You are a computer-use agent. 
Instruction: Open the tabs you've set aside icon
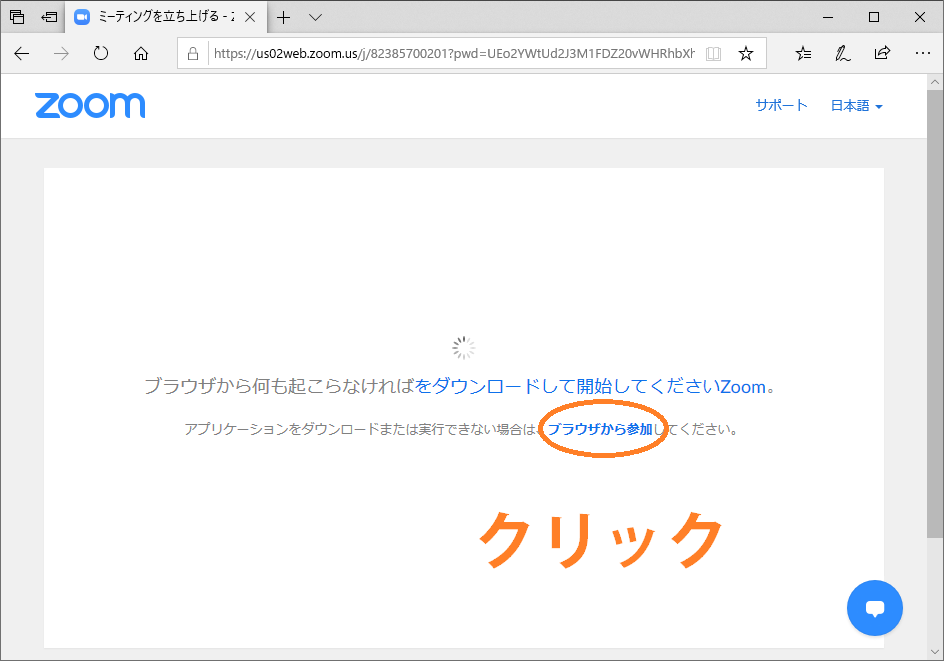coord(17,17)
